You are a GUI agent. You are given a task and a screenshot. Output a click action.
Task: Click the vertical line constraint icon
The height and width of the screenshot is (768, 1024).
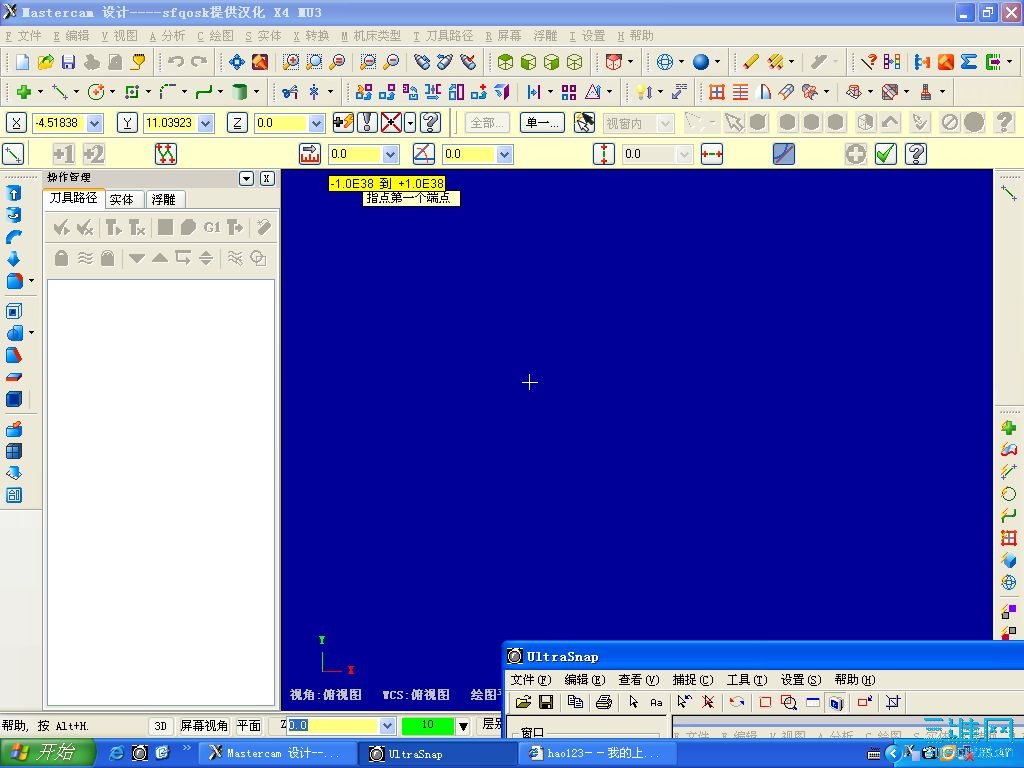coord(604,154)
